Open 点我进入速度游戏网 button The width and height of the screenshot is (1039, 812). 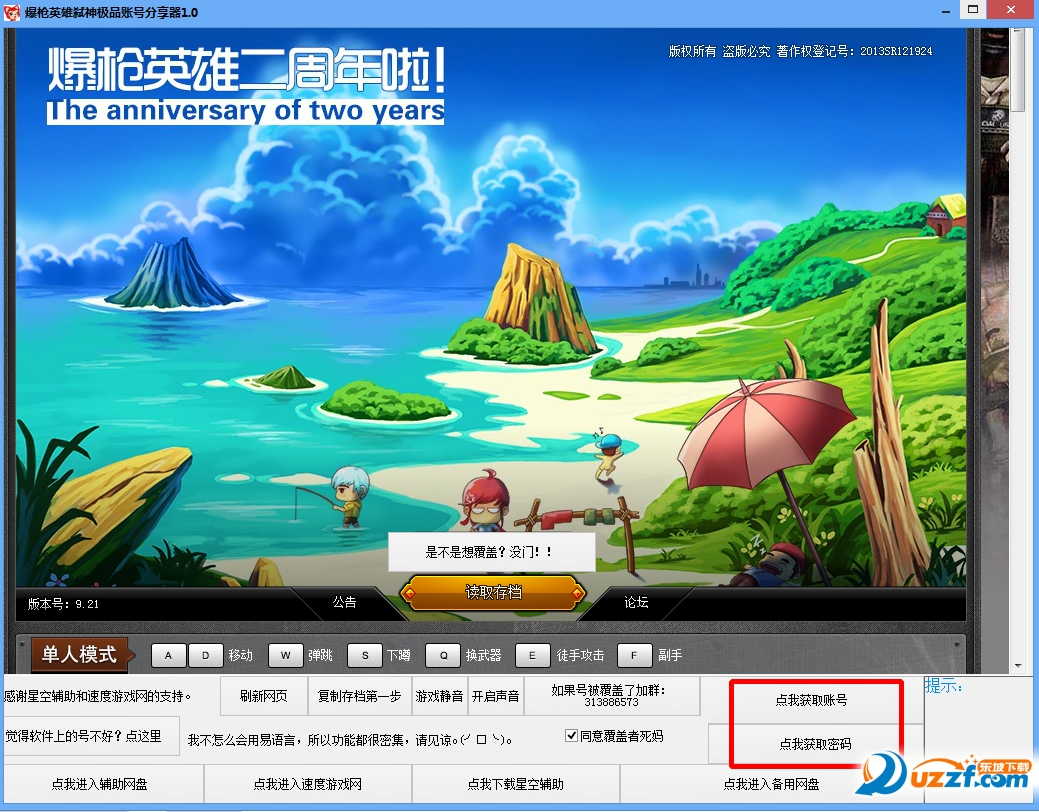pyautogui.click(x=307, y=784)
